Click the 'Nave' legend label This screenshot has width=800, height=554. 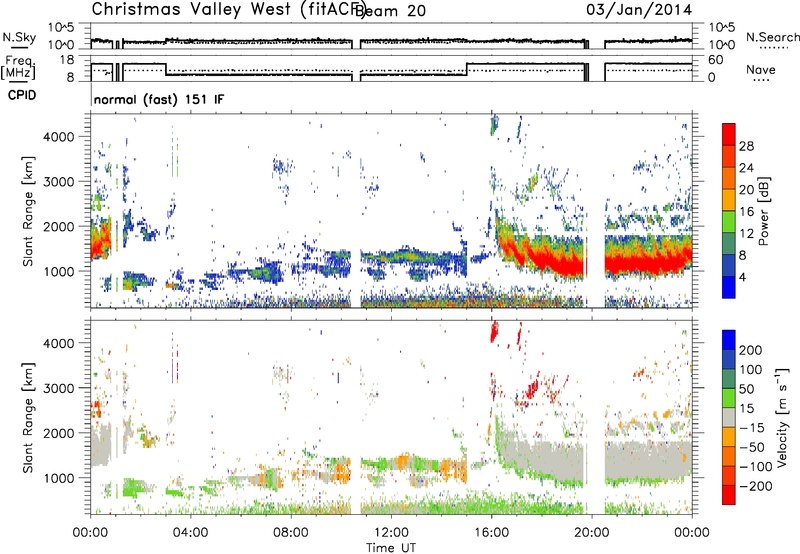761,69
